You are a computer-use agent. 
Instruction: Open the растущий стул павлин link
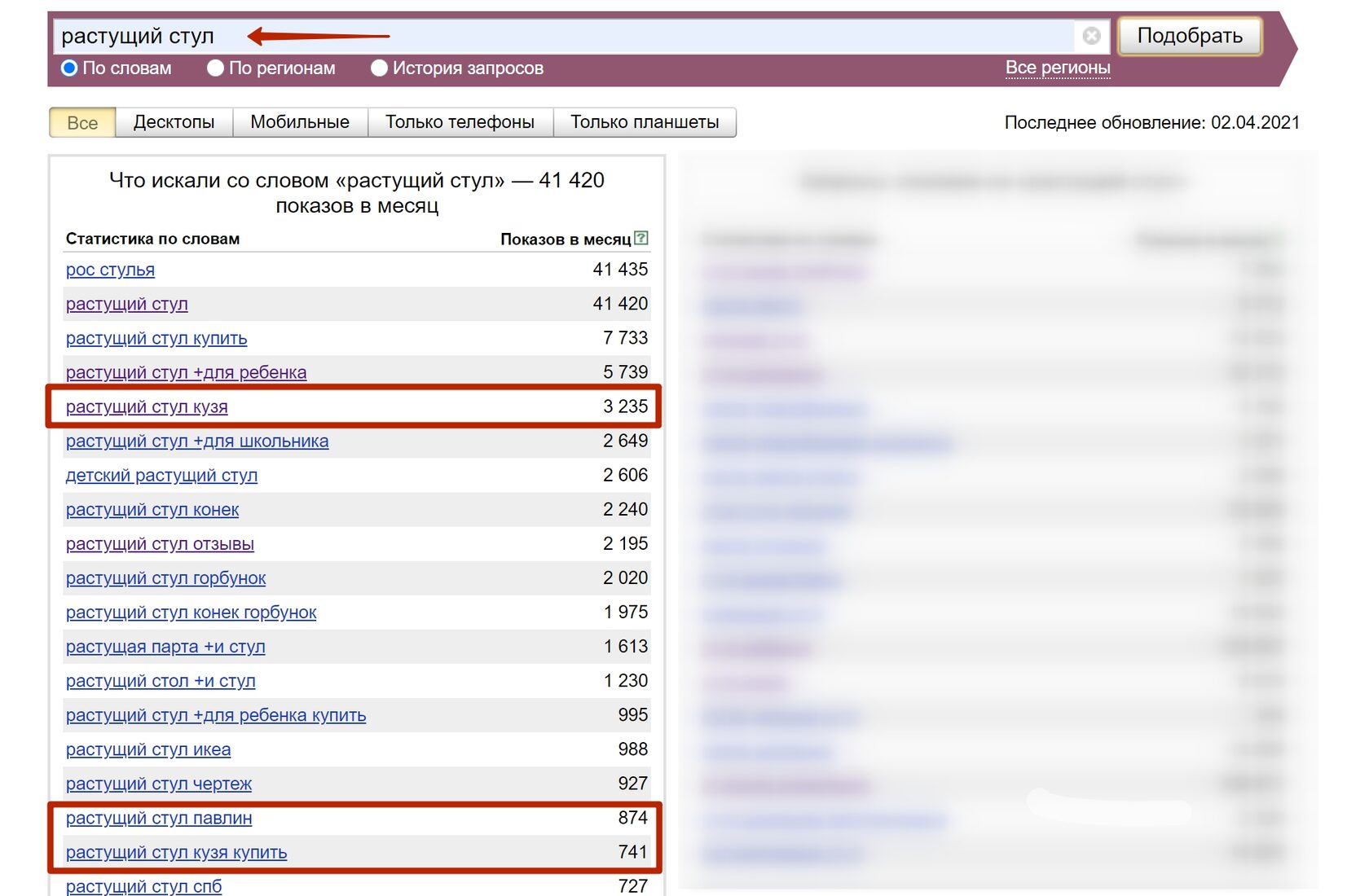pos(159,817)
